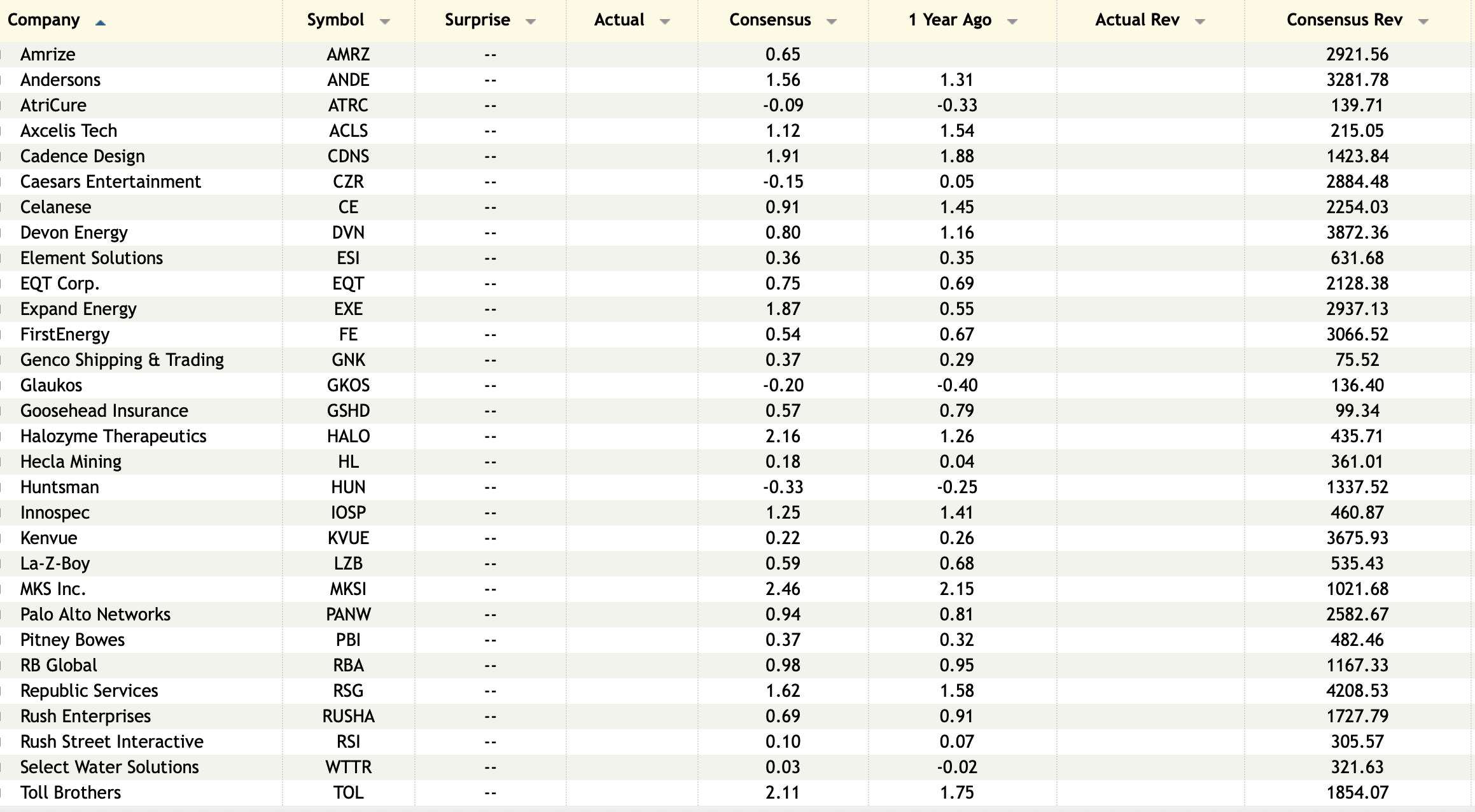Image resolution: width=1475 pixels, height=812 pixels.
Task: Click the Consensus Rev sort arrow
Action: 1423,22
